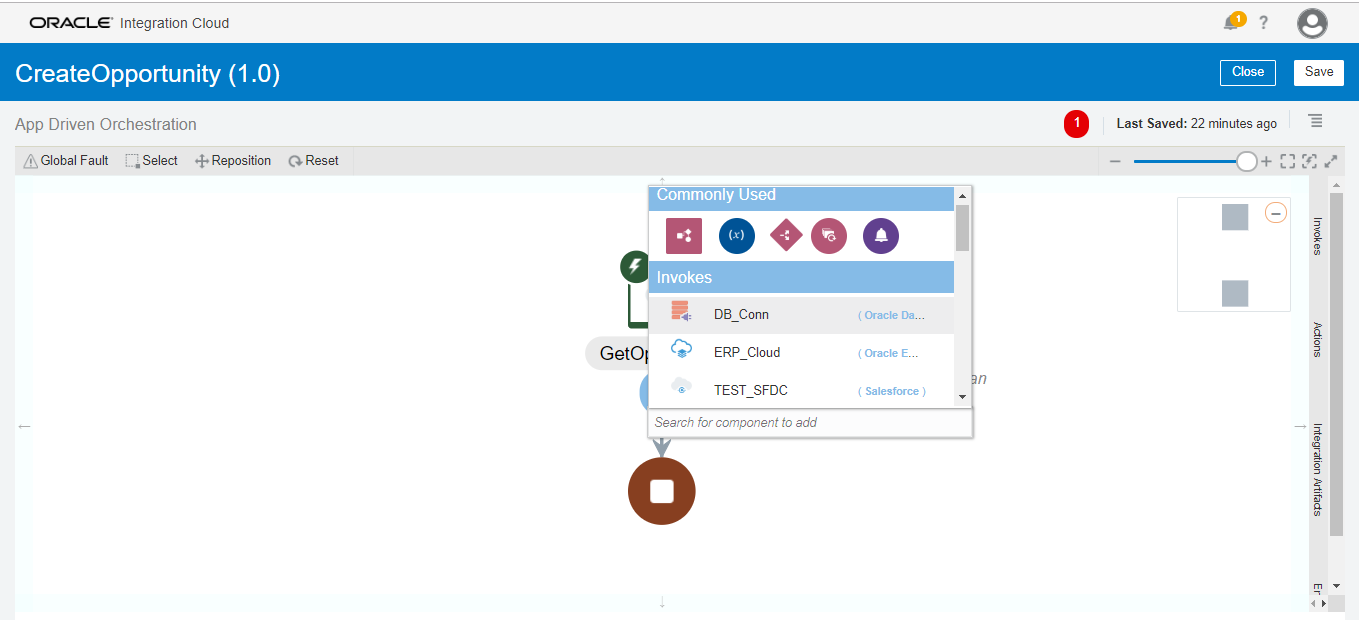Add the Assign (x) action icon
The height and width of the screenshot is (620, 1366).
[737, 236]
